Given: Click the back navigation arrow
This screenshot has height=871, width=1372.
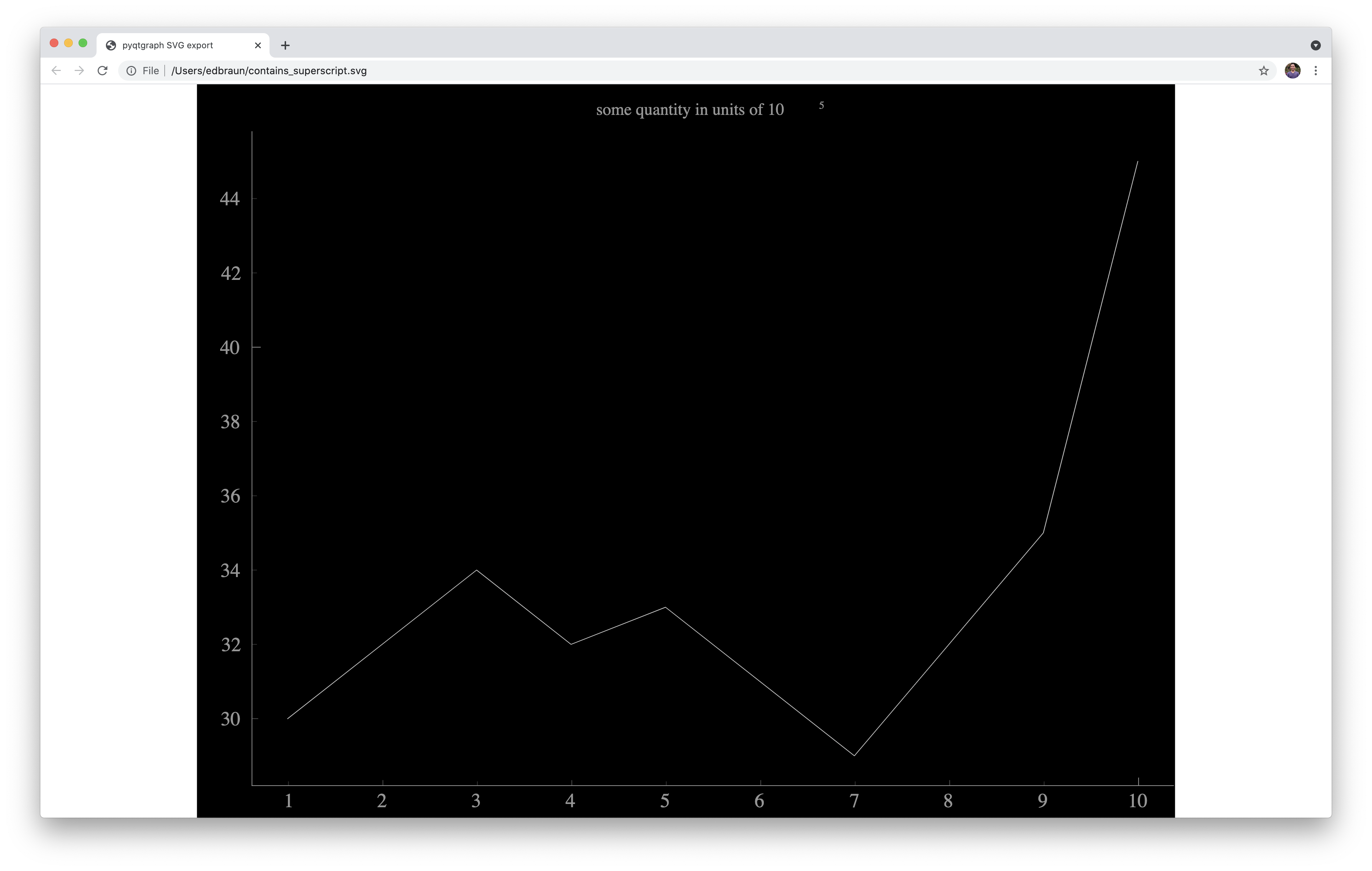Looking at the screenshot, I should (56, 71).
